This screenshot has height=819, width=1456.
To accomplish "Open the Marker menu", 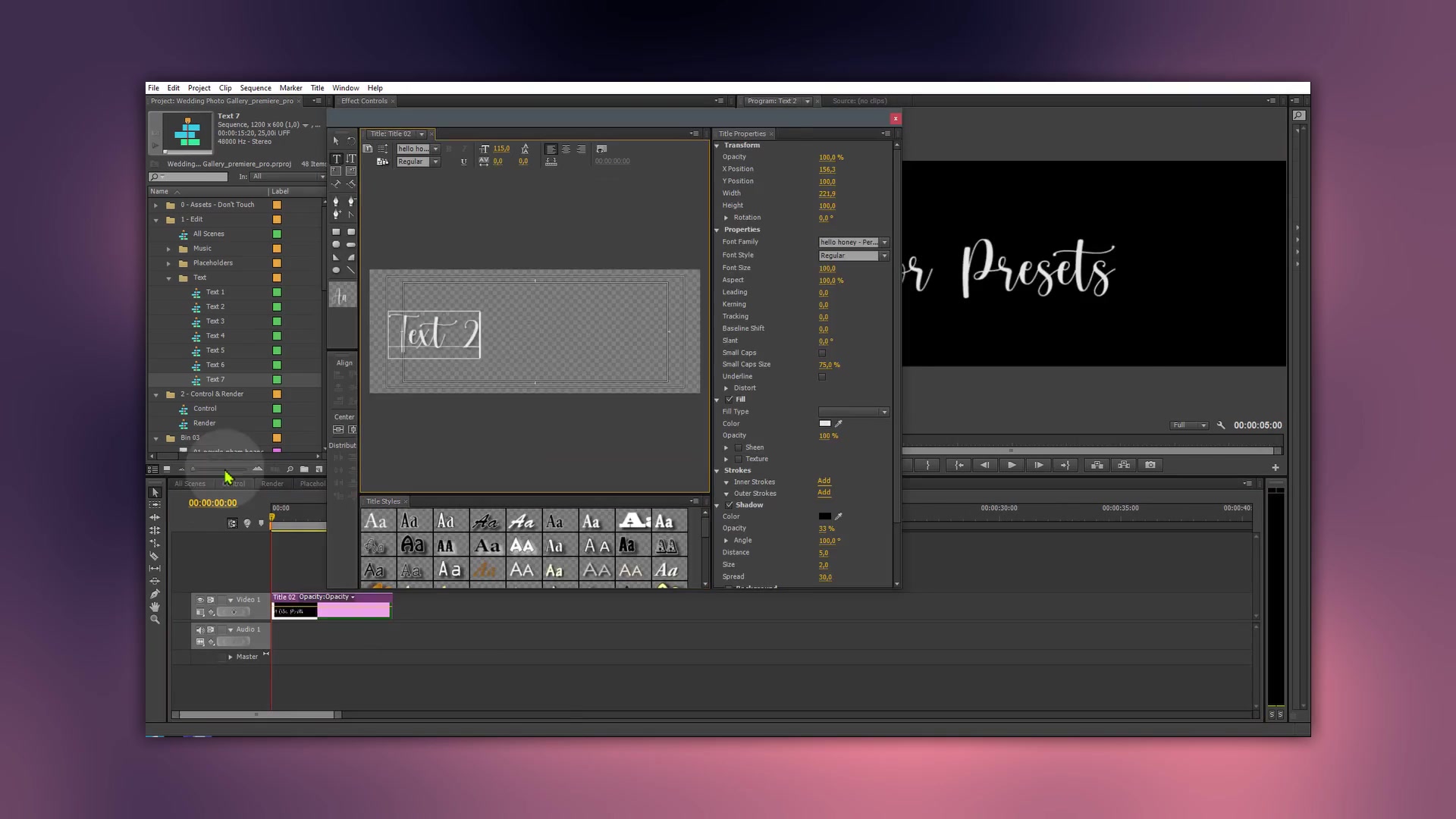I will pos(290,88).
